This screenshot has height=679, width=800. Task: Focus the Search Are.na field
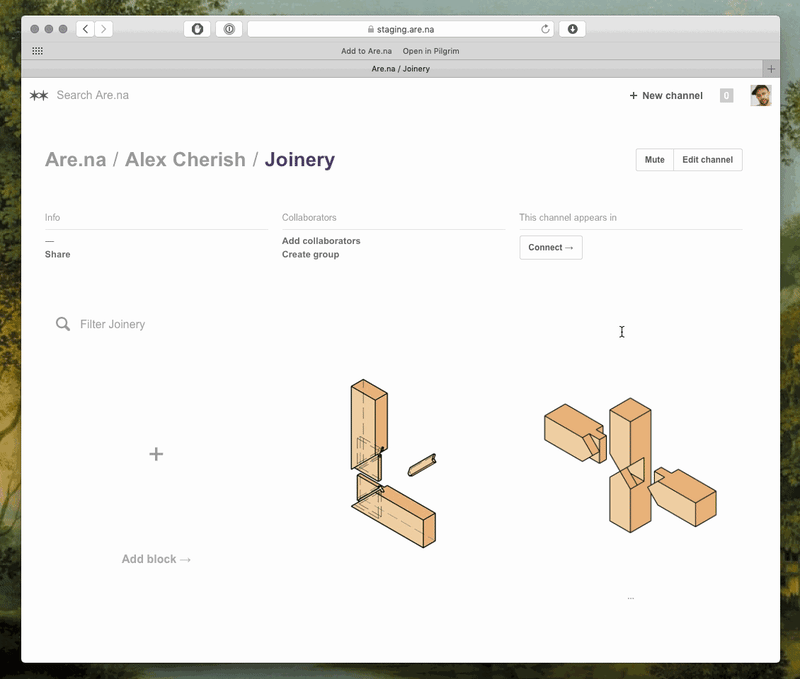coord(92,95)
